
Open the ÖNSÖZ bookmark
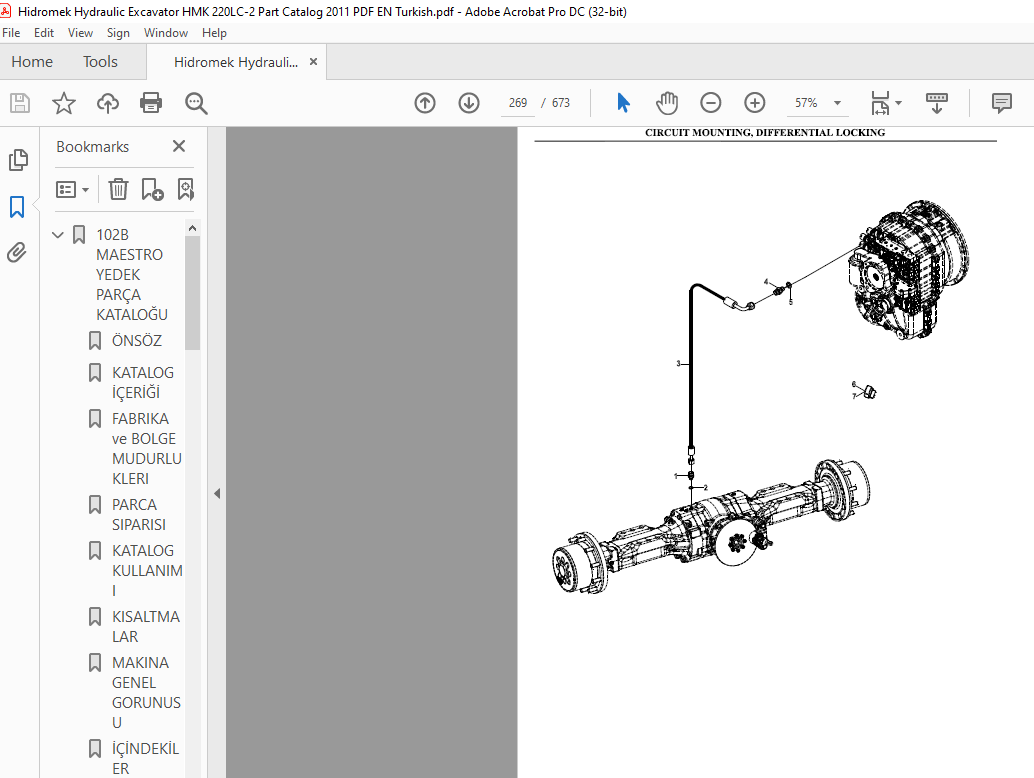pyautogui.click(x=137, y=341)
